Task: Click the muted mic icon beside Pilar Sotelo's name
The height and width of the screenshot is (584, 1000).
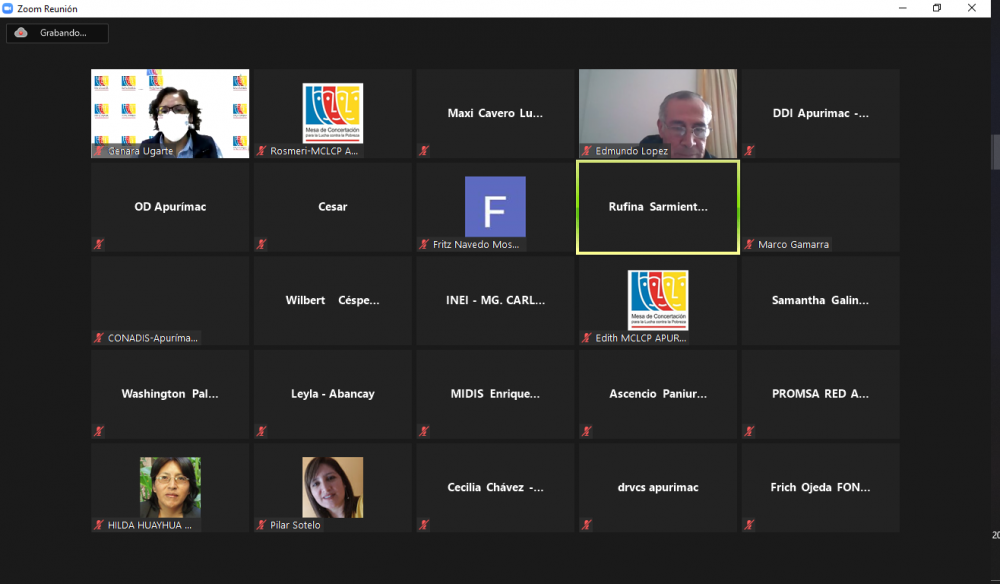Action: 261,524
